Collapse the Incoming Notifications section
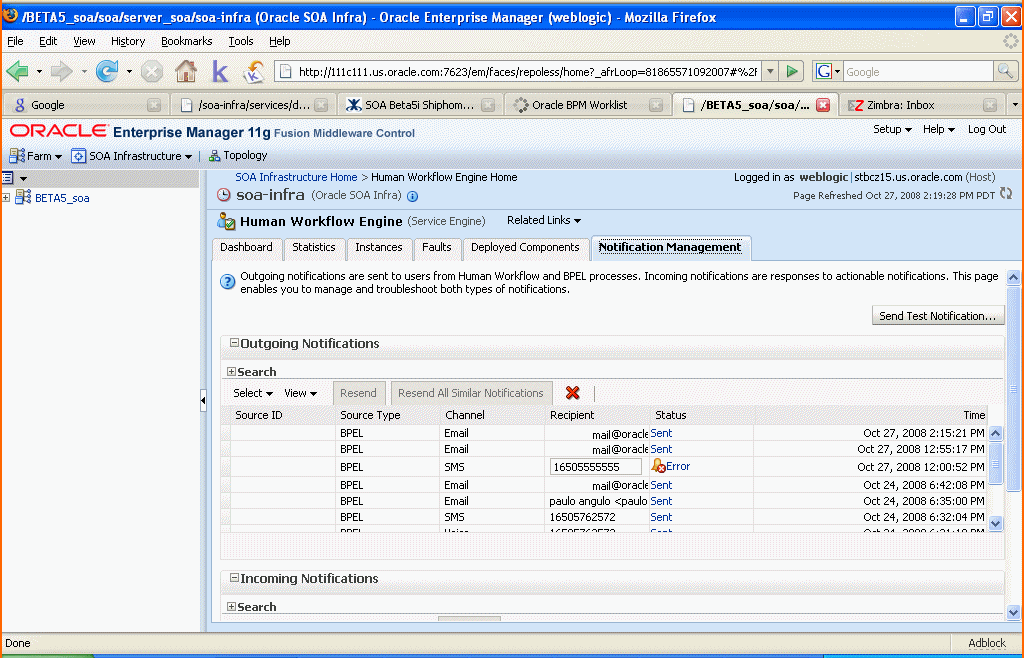The image size is (1024, 658). 234,578
